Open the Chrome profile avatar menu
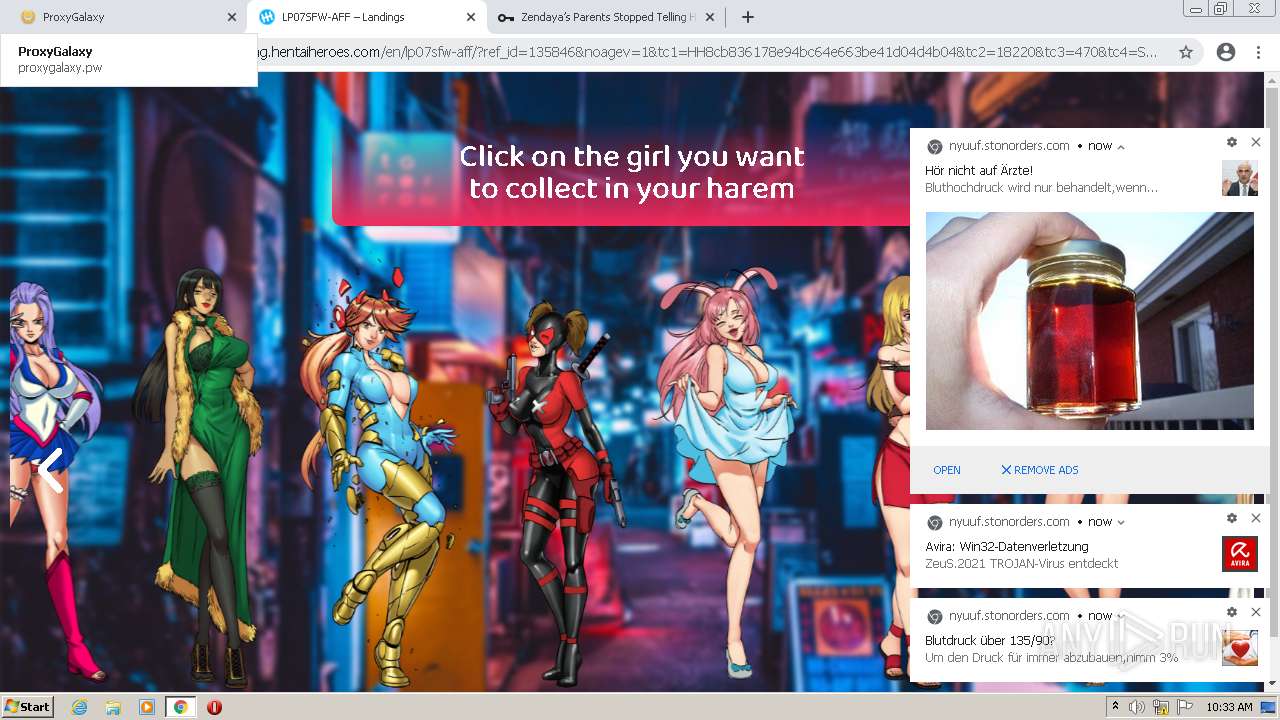 point(1225,52)
